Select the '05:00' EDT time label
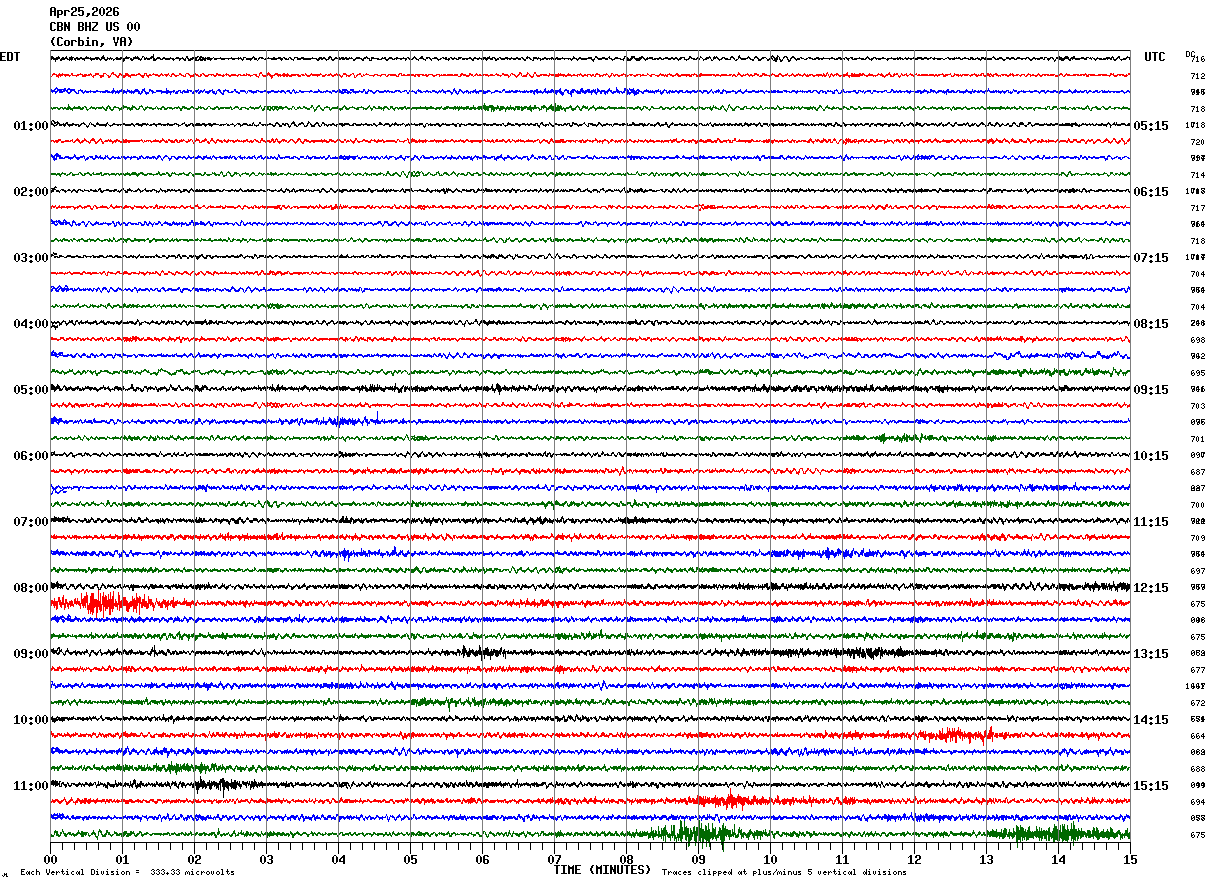The height and width of the screenshot is (886, 1210). (x=31, y=390)
